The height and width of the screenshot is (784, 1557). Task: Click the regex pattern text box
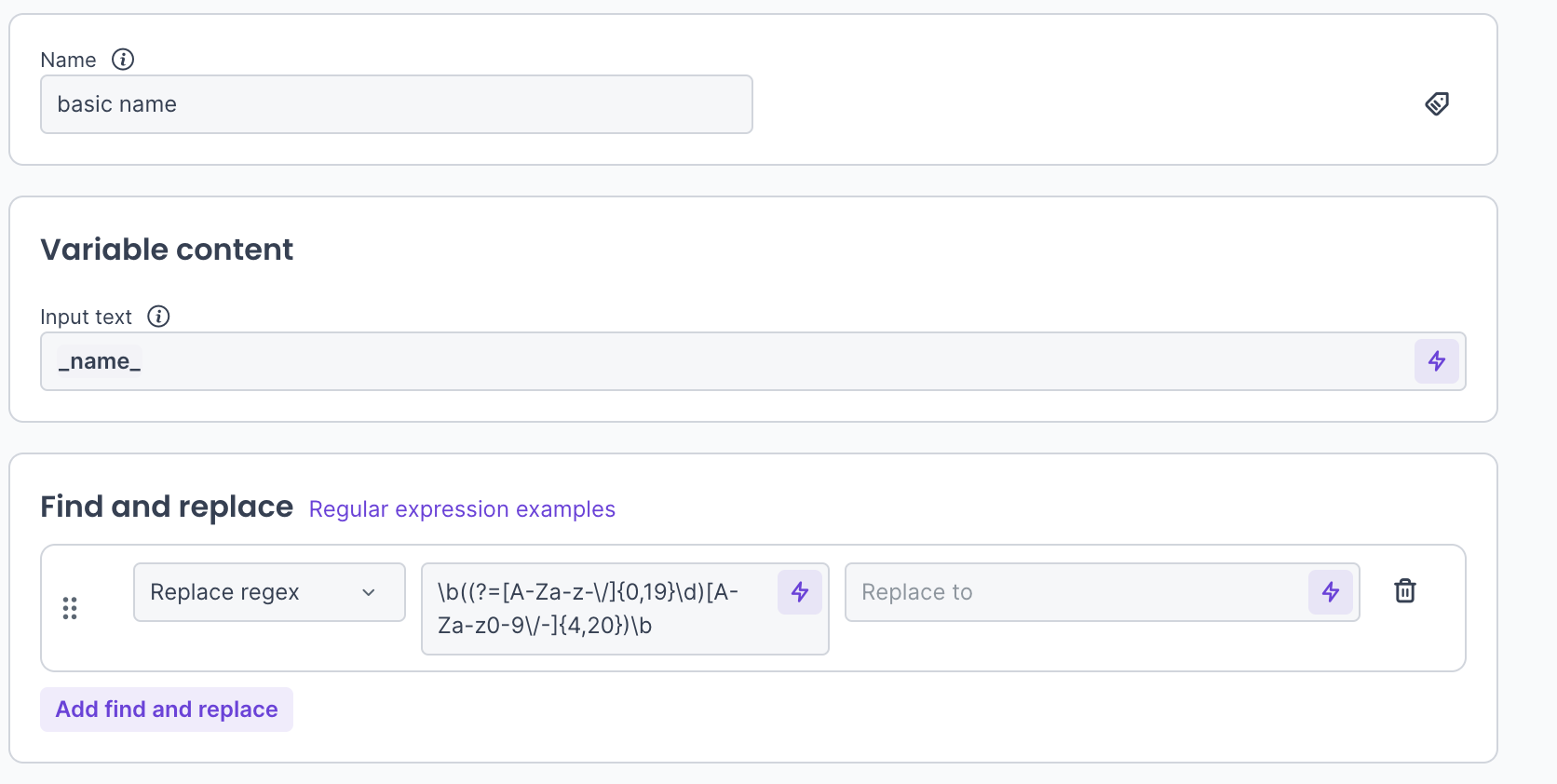tap(596, 609)
